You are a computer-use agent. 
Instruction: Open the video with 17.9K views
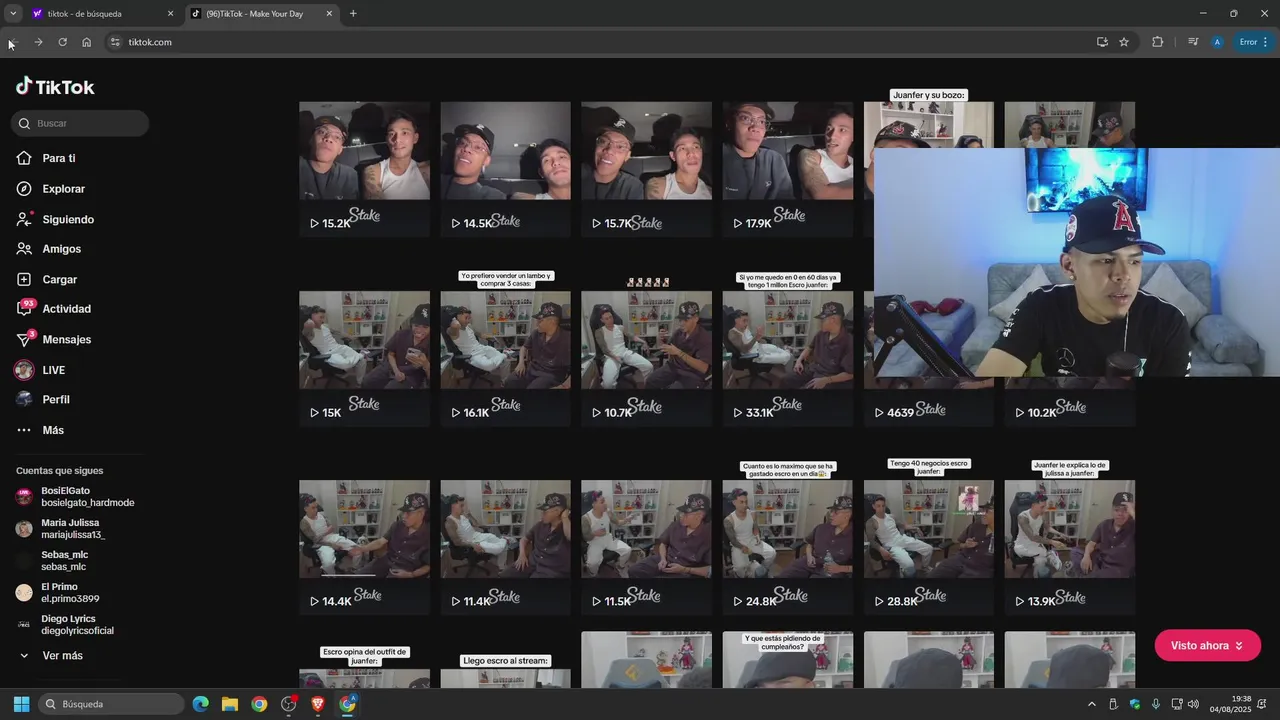pyautogui.click(x=788, y=169)
